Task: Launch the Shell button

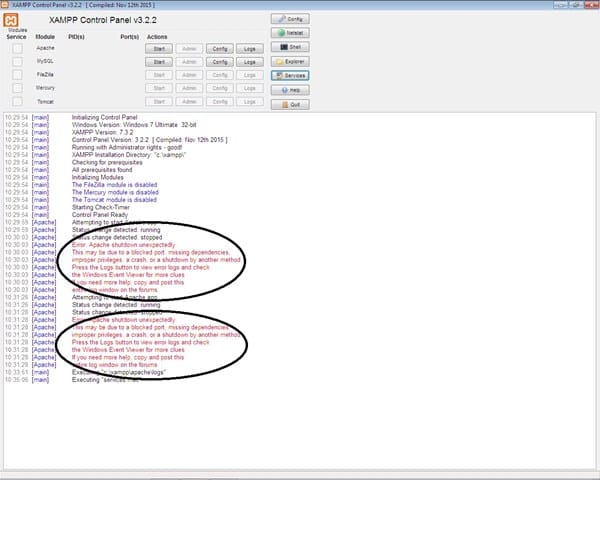Action: click(x=290, y=47)
